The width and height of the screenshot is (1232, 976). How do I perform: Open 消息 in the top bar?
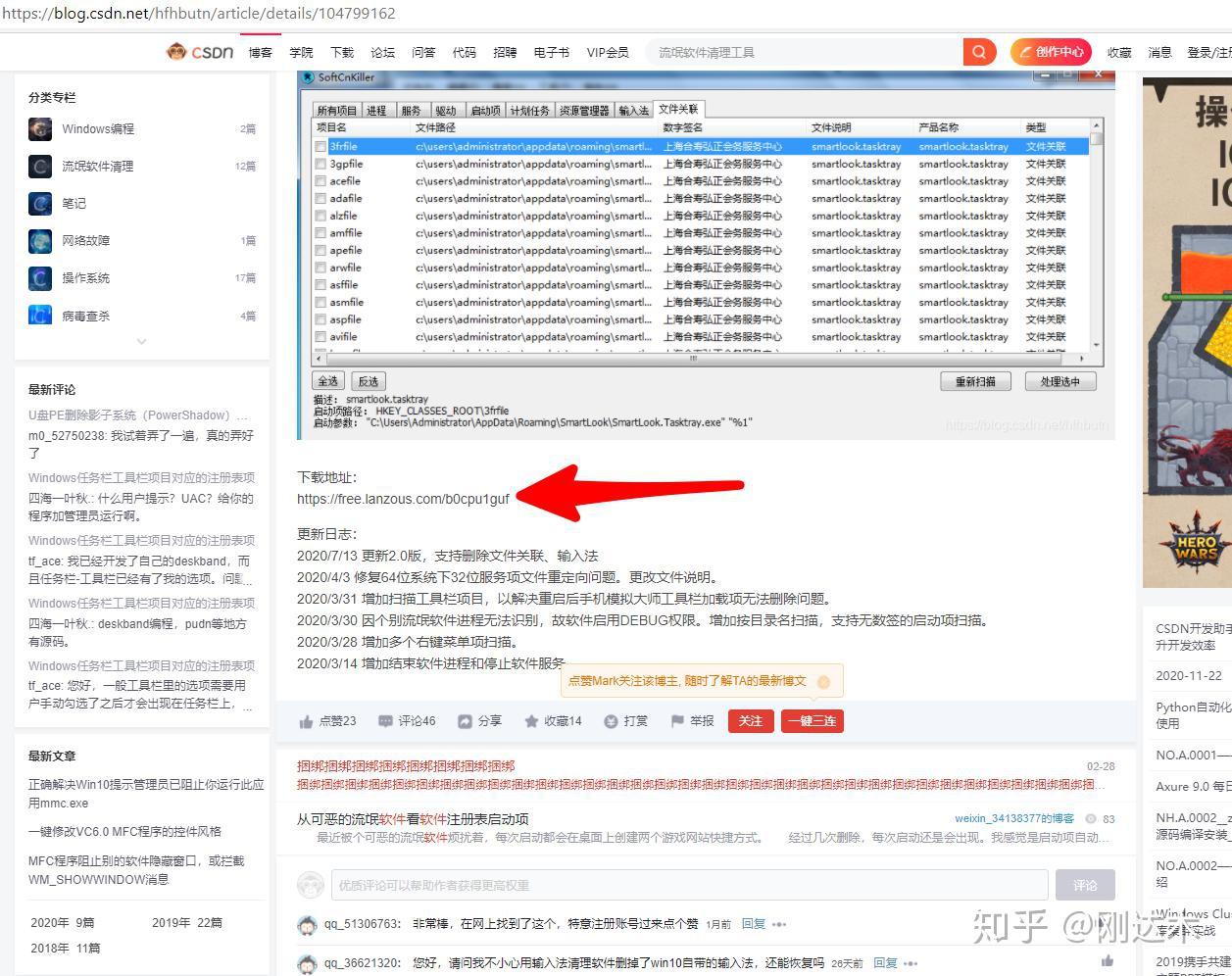click(x=1160, y=52)
